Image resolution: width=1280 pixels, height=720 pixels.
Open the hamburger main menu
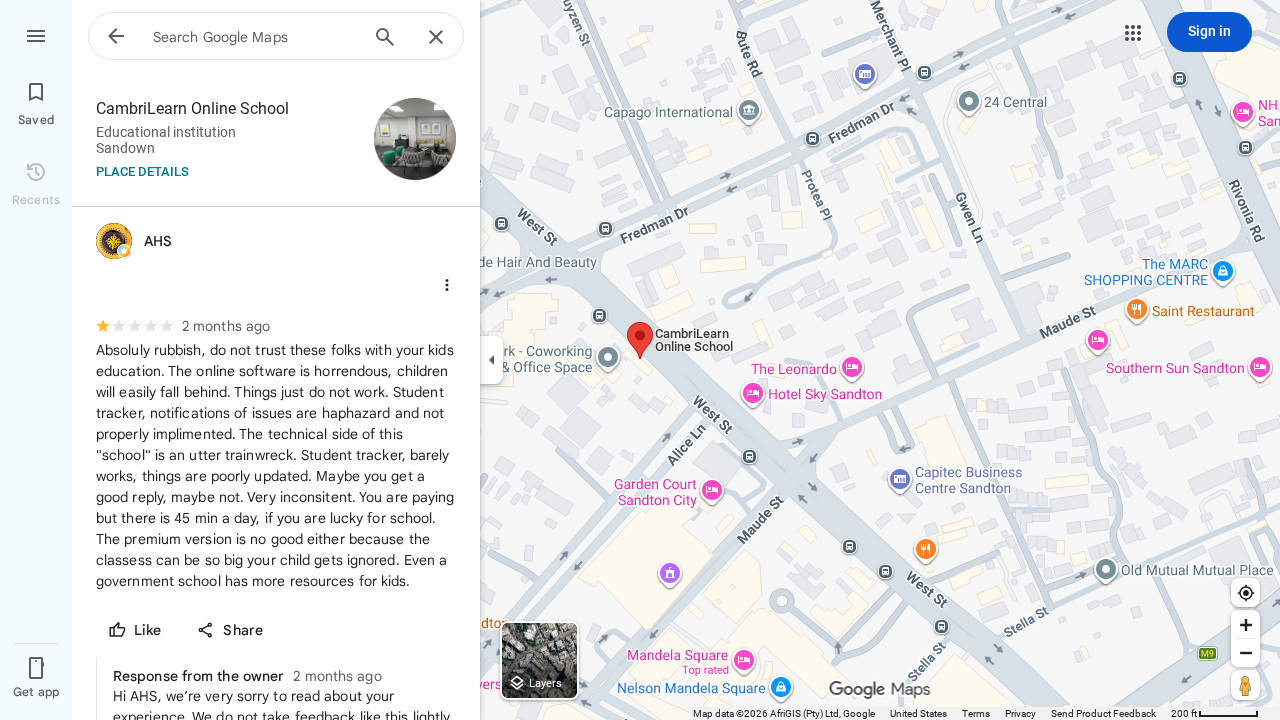36,36
